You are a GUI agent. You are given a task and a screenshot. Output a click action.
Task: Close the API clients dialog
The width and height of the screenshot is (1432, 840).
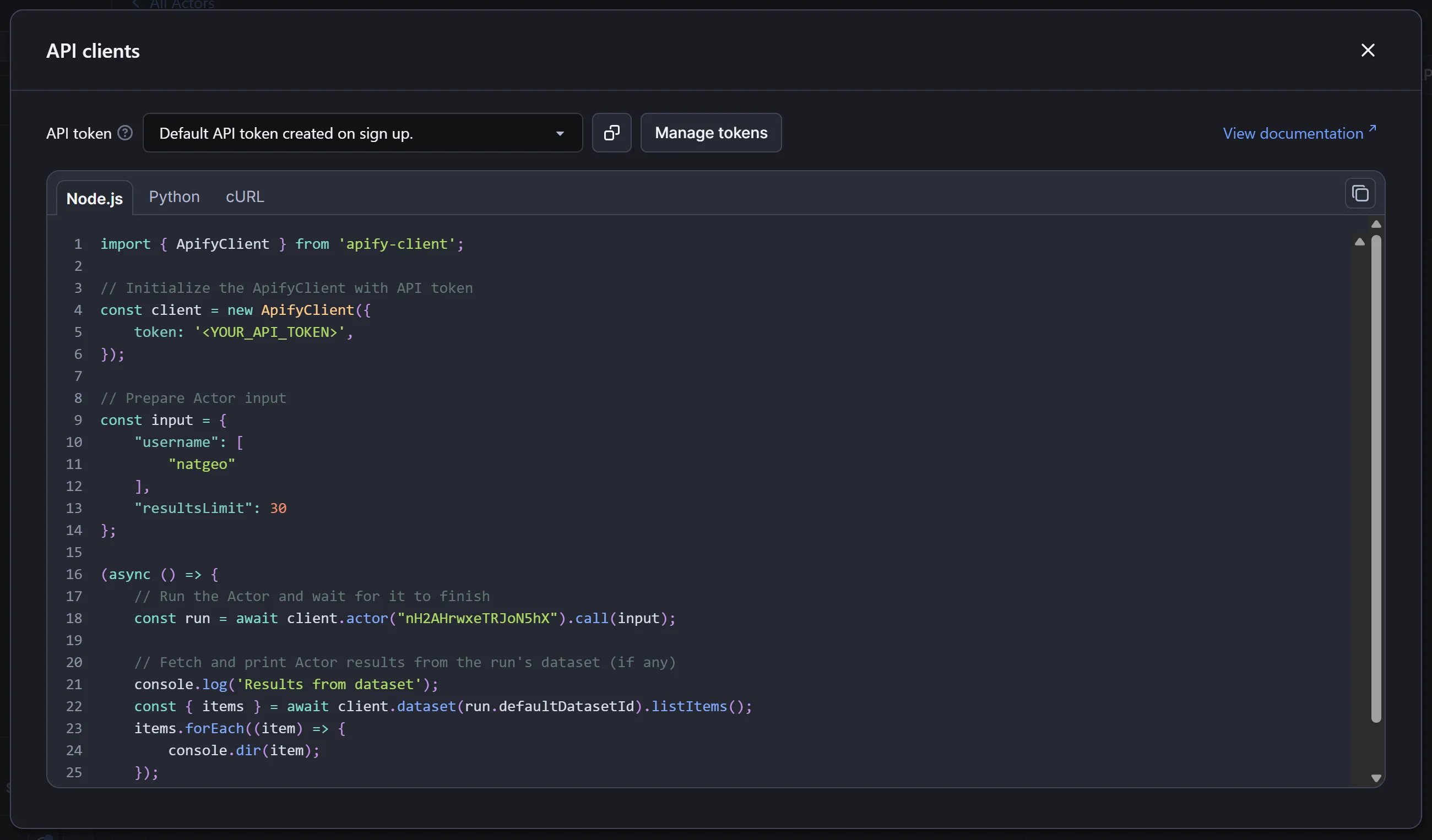click(1367, 51)
